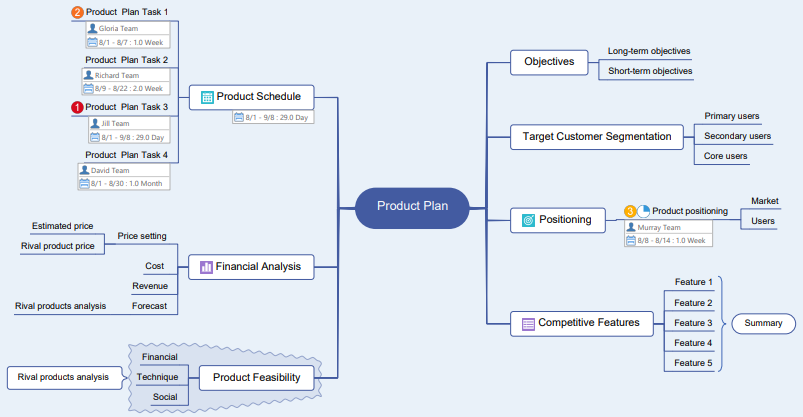The image size is (803, 417).
Task: Select the Product Feasibility node
Action: click(x=256, y=377)
